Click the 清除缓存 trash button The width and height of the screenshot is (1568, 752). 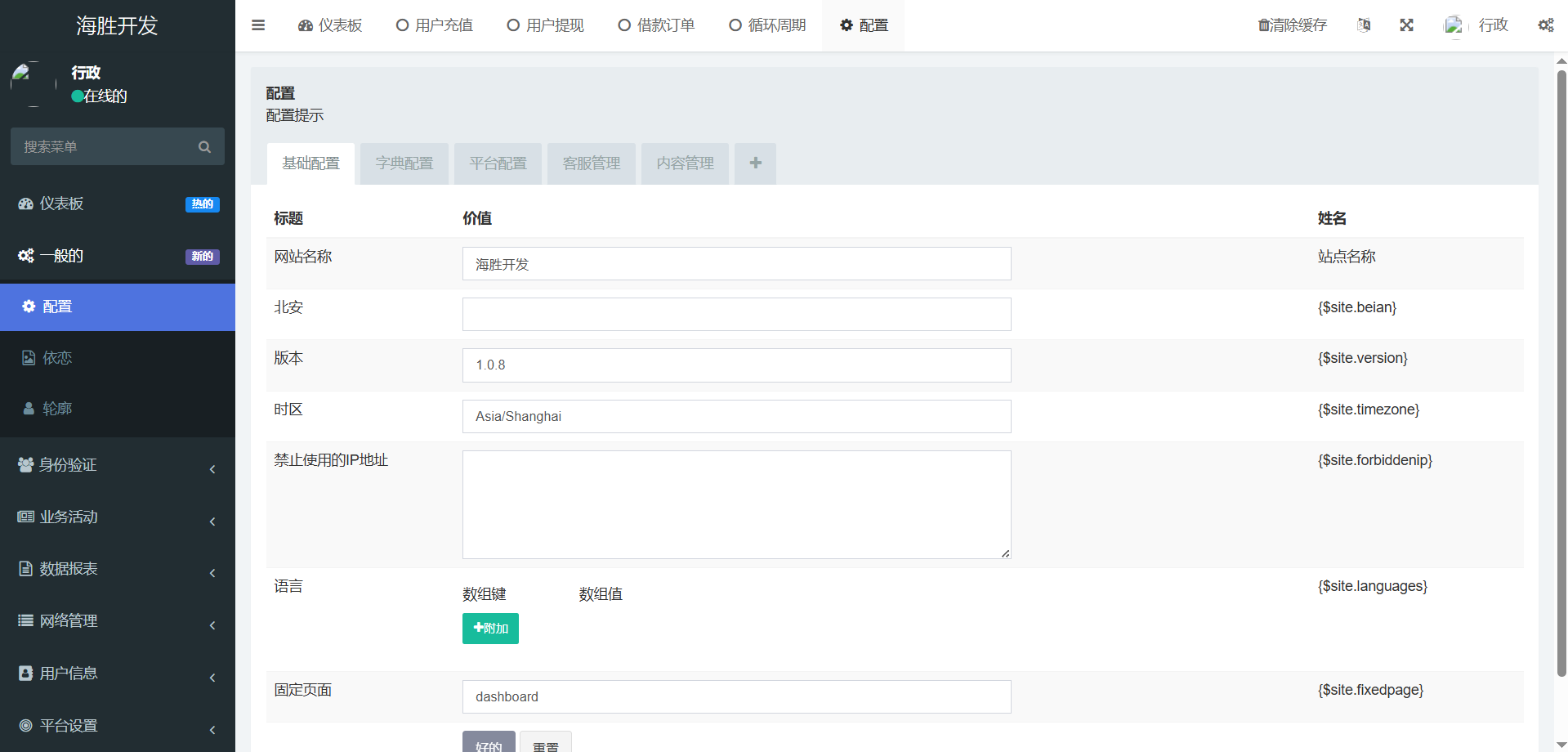tap(1293, 25)
